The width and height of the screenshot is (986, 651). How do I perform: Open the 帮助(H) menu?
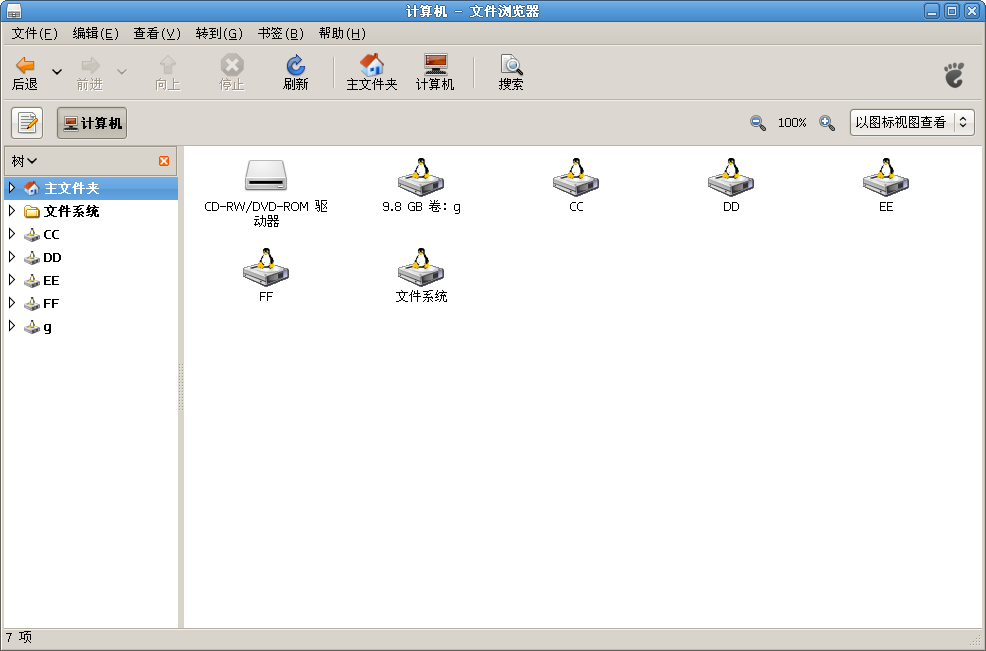(x=342, y=33)
